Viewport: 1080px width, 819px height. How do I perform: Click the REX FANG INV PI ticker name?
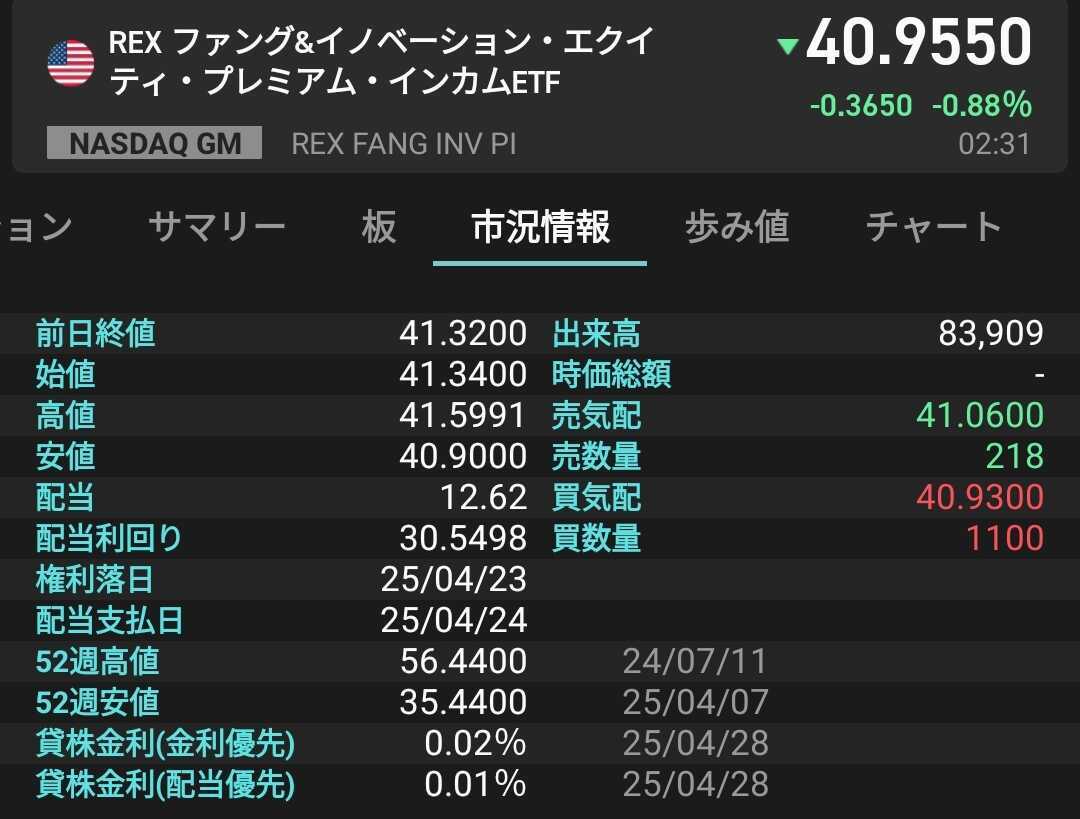tap(404, 144)
